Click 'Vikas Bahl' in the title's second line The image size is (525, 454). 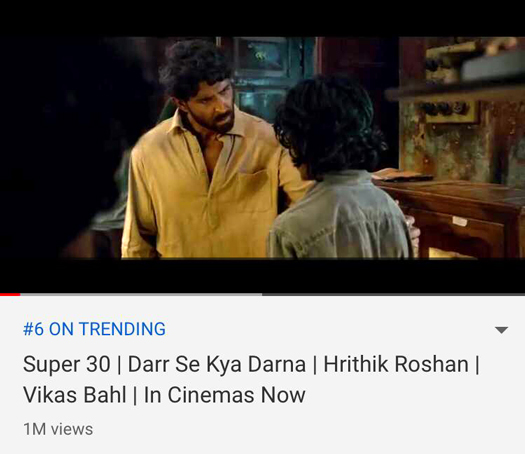pos(75,395)
